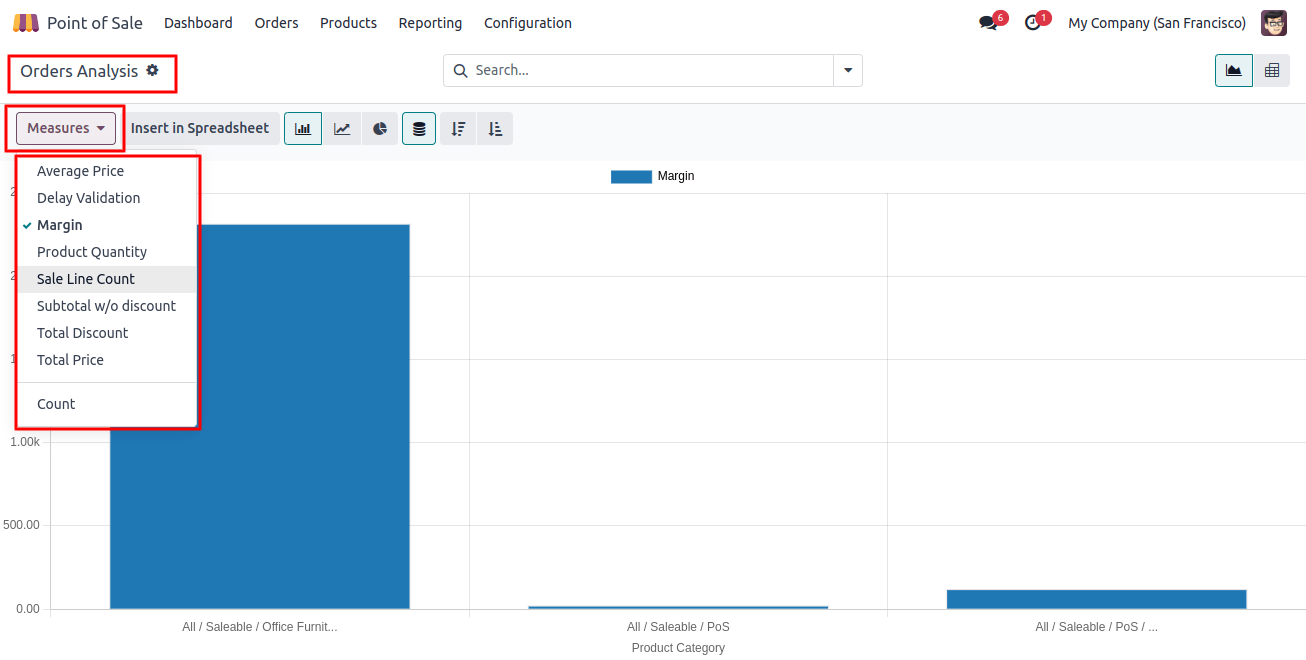Open the company switcher My Company (San Francisco)
This screenshot has width=1306, height=660.
tap(1157, 23)
